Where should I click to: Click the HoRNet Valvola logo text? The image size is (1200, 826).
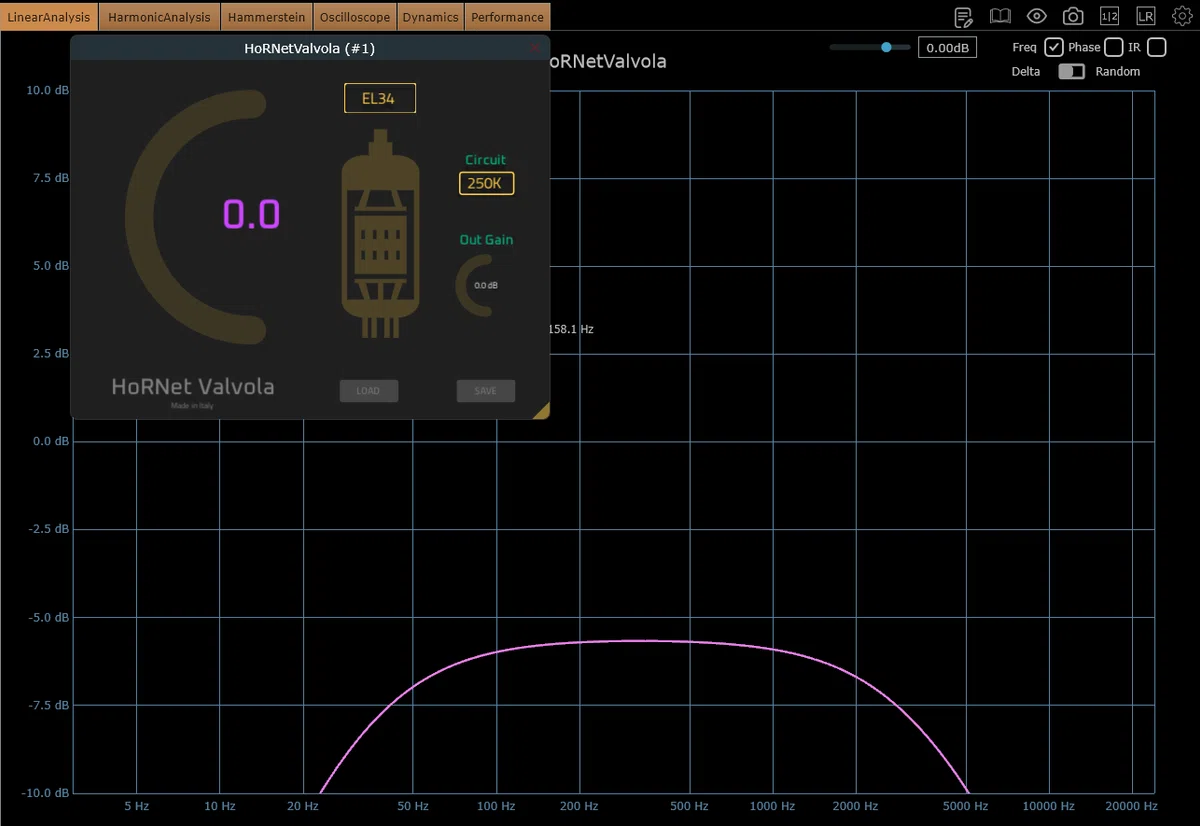point(193,386)
